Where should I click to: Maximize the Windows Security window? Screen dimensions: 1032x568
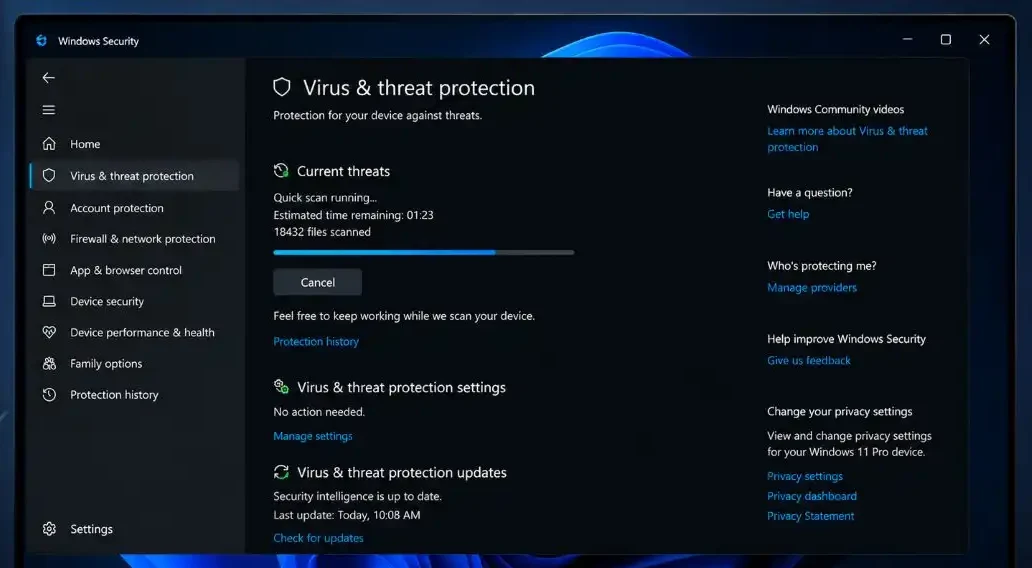click(945, 39)
